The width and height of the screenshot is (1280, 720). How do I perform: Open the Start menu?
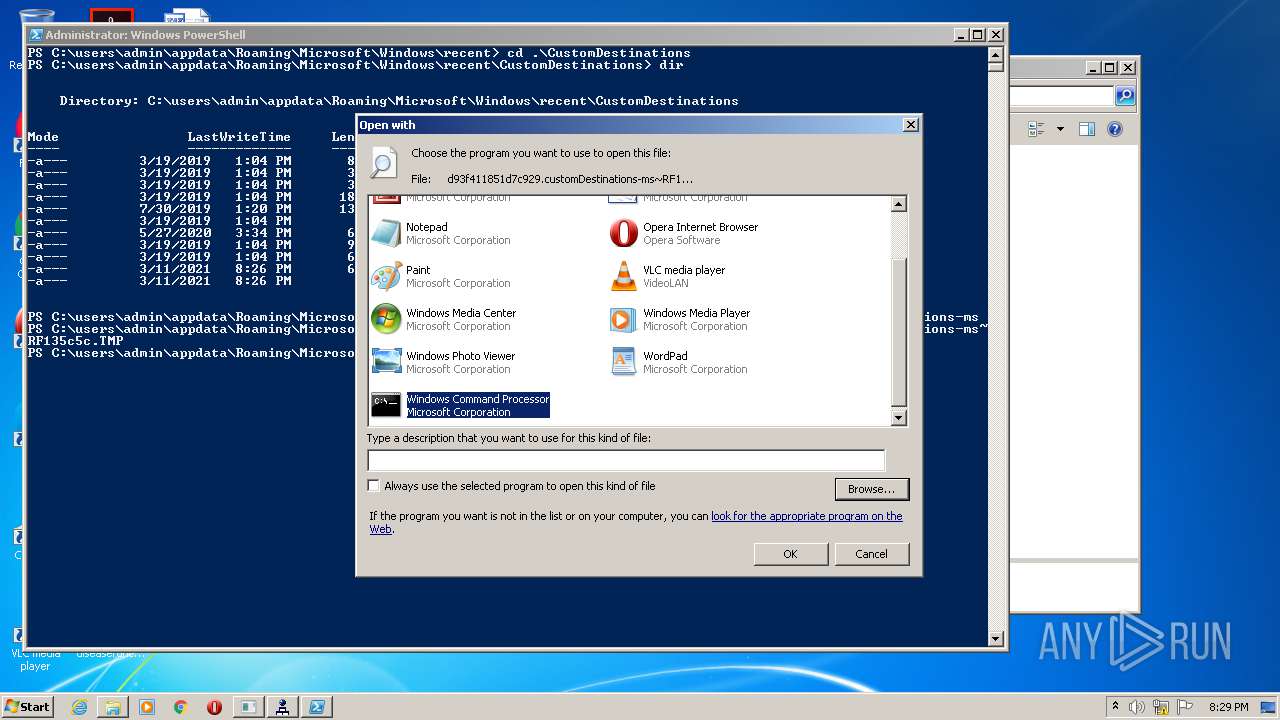[x=28, y=706]
